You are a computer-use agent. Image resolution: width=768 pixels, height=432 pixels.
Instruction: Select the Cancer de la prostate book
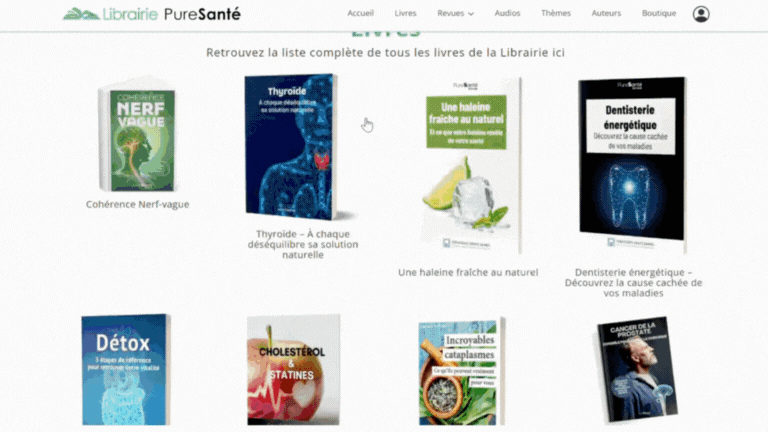click(x=637, y=370)
